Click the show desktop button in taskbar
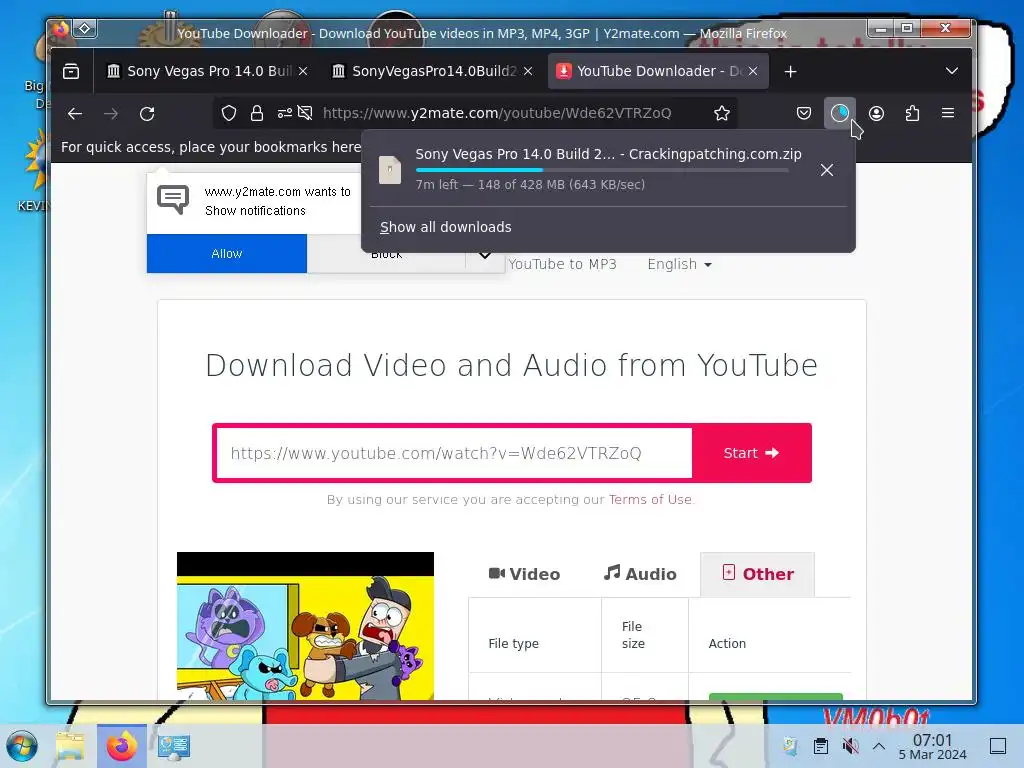Image resolution: width=1024 pixels, height=768 pixels. (x=998, y=746)
